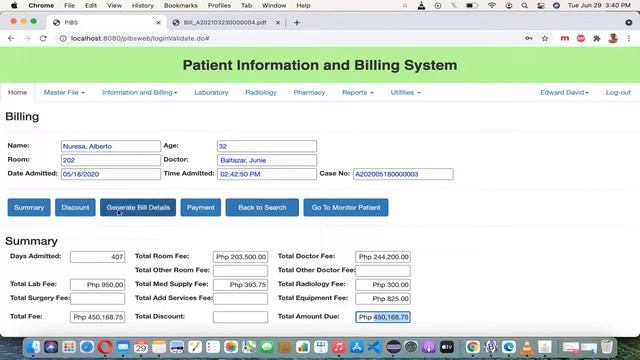Reload the page with the refresh icon
This screenshot has height=360, width=640.
43,38
